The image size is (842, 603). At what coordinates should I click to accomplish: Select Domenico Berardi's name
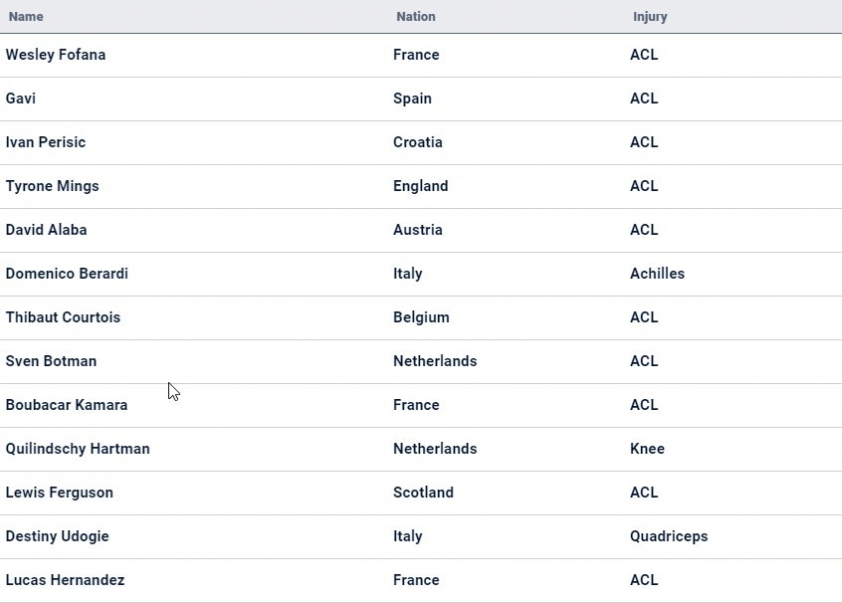pos(67,274)
